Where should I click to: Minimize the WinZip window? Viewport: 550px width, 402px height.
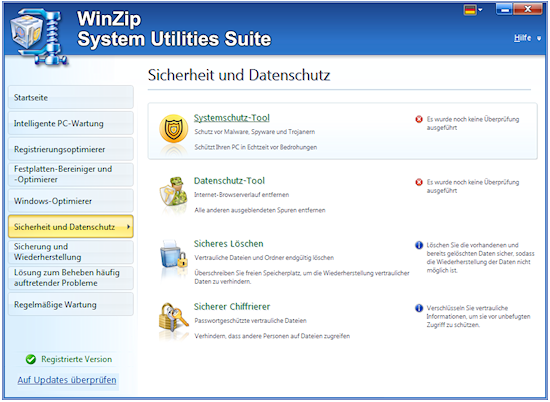tap(504, 9)
